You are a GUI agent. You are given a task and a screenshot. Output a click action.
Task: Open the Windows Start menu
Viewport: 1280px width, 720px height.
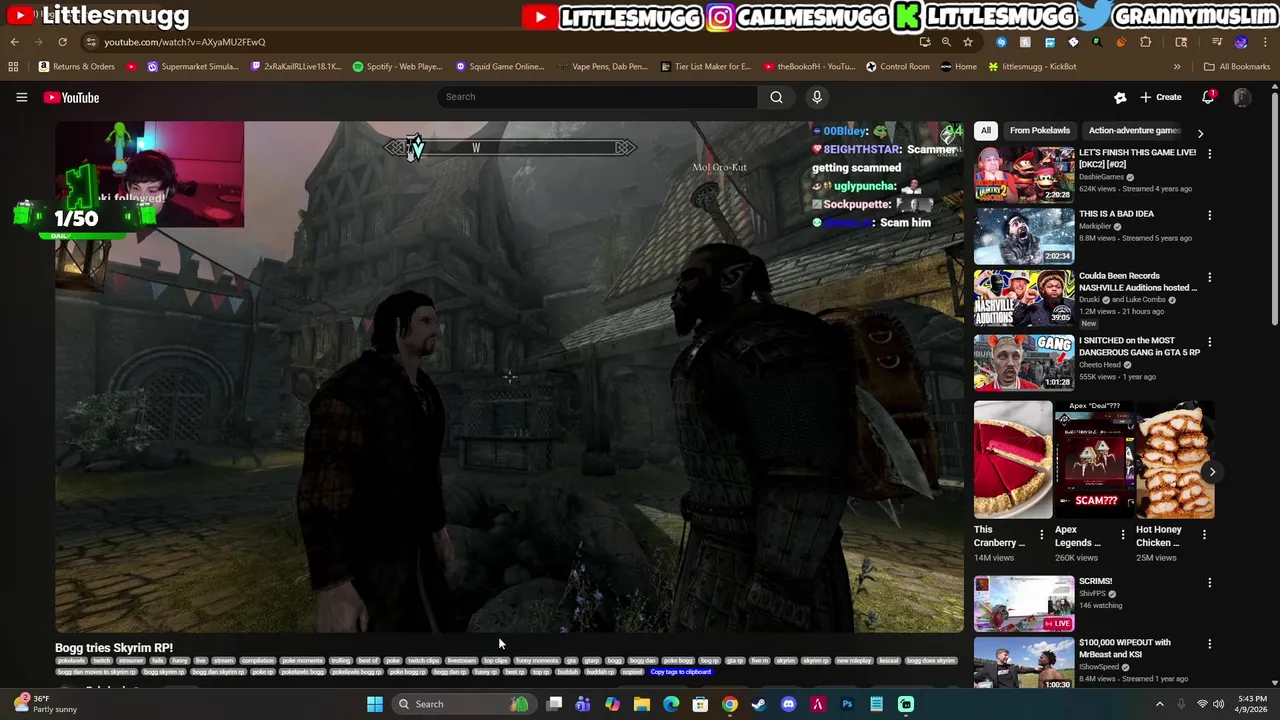coord(374,704)
